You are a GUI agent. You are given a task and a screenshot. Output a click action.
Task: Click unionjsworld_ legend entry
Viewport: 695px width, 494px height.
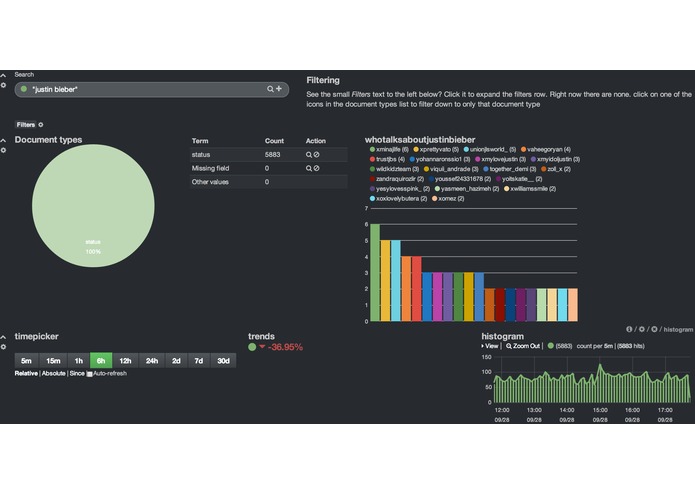coord(490,150)
